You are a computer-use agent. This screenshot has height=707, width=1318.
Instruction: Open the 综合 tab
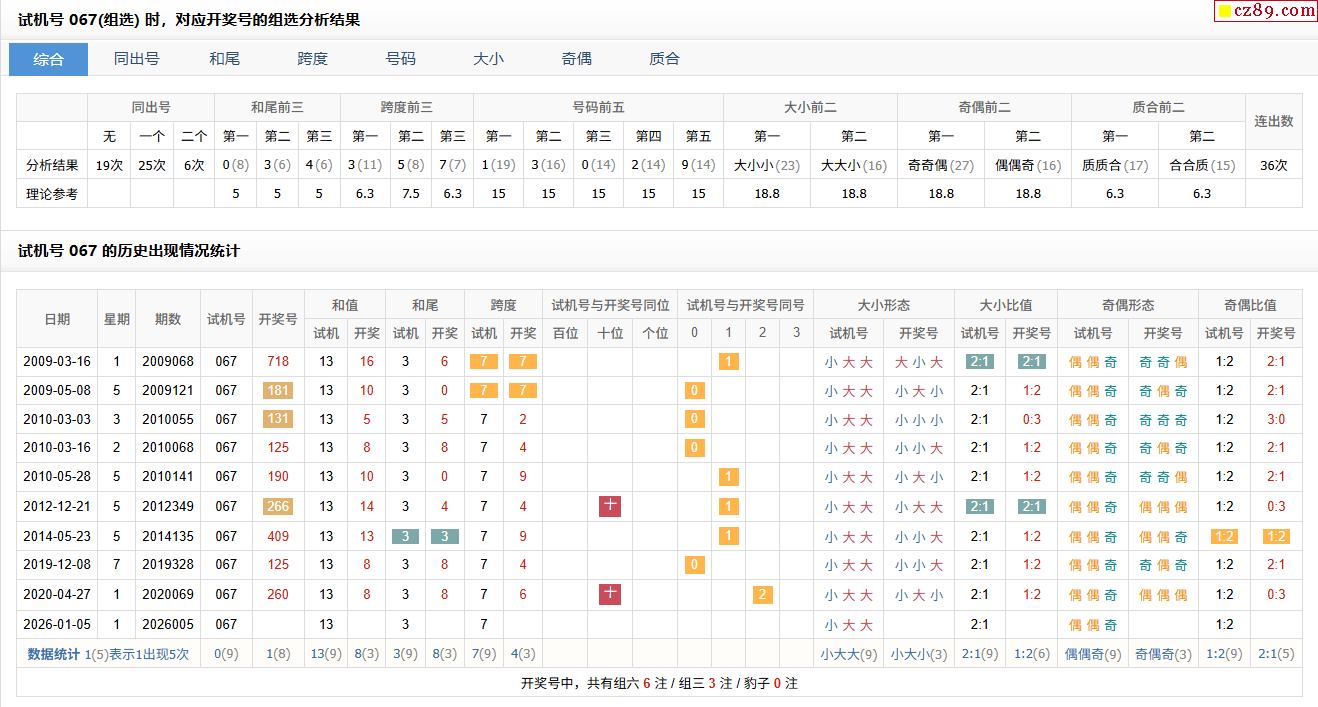click(x=48, y=59)
